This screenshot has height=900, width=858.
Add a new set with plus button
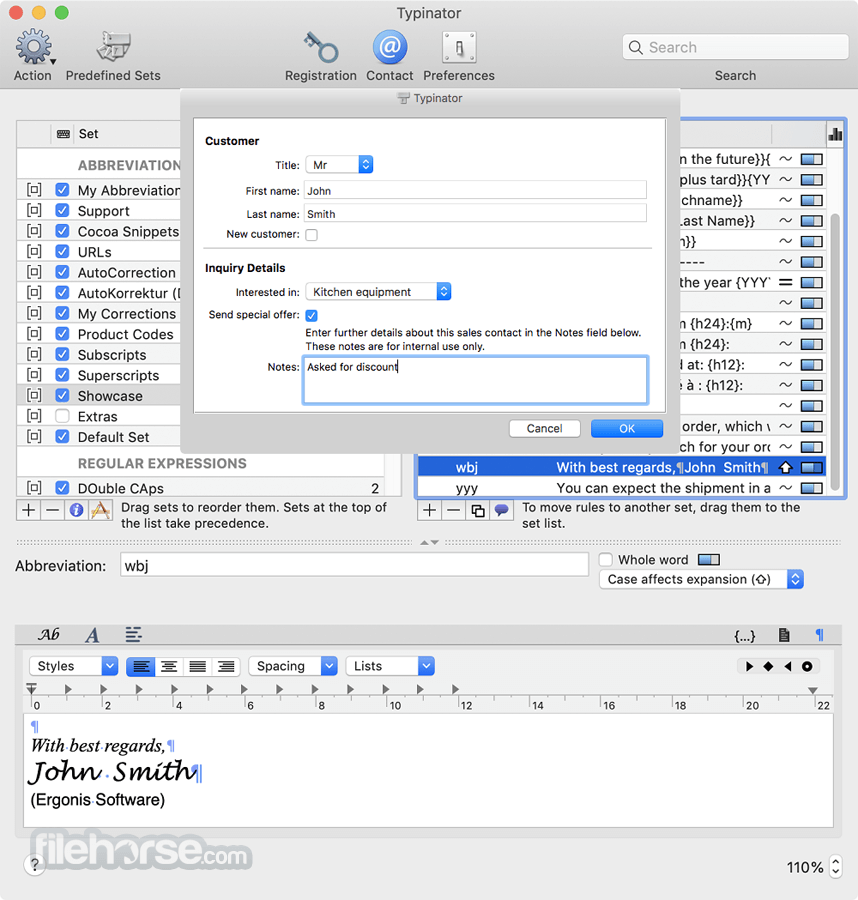point(29,510)
